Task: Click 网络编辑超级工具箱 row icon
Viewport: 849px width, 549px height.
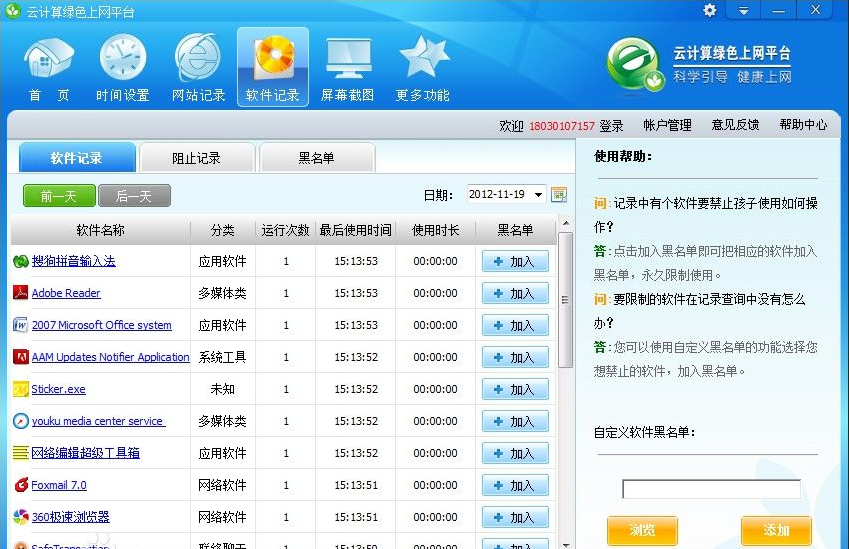Action: (21, 453)
